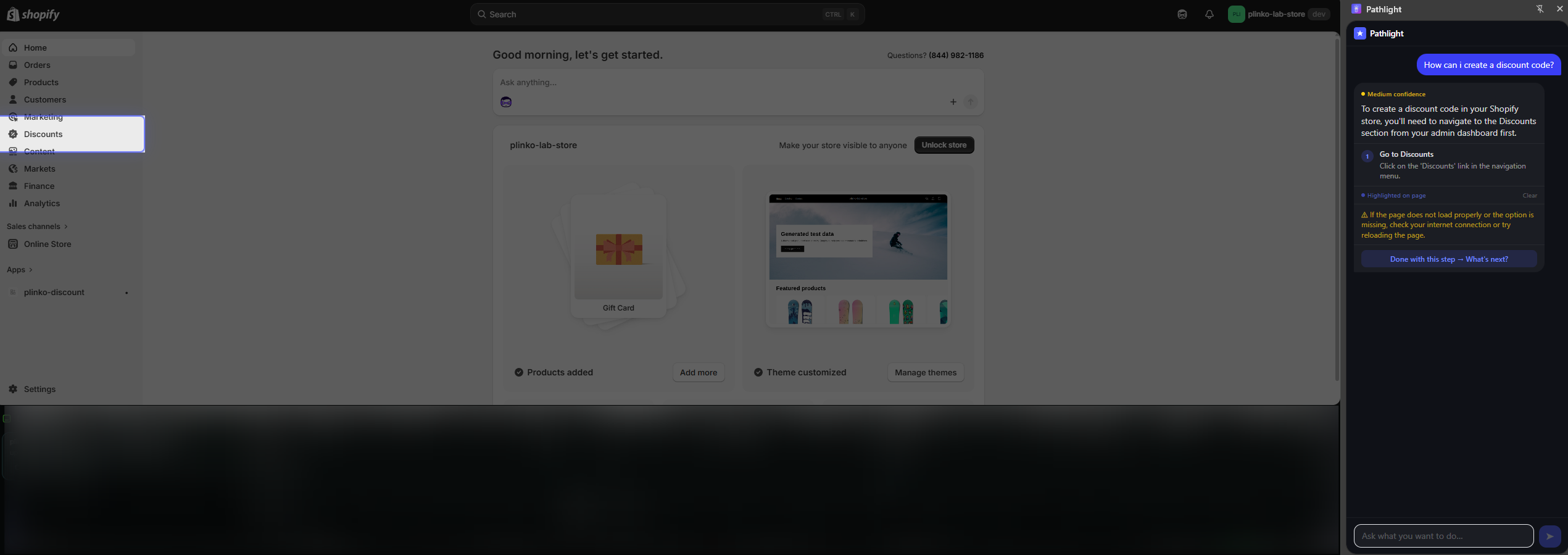
Task: Go to Orders in the sidebar
Action: pyautogui.click(x=68, y=65)
